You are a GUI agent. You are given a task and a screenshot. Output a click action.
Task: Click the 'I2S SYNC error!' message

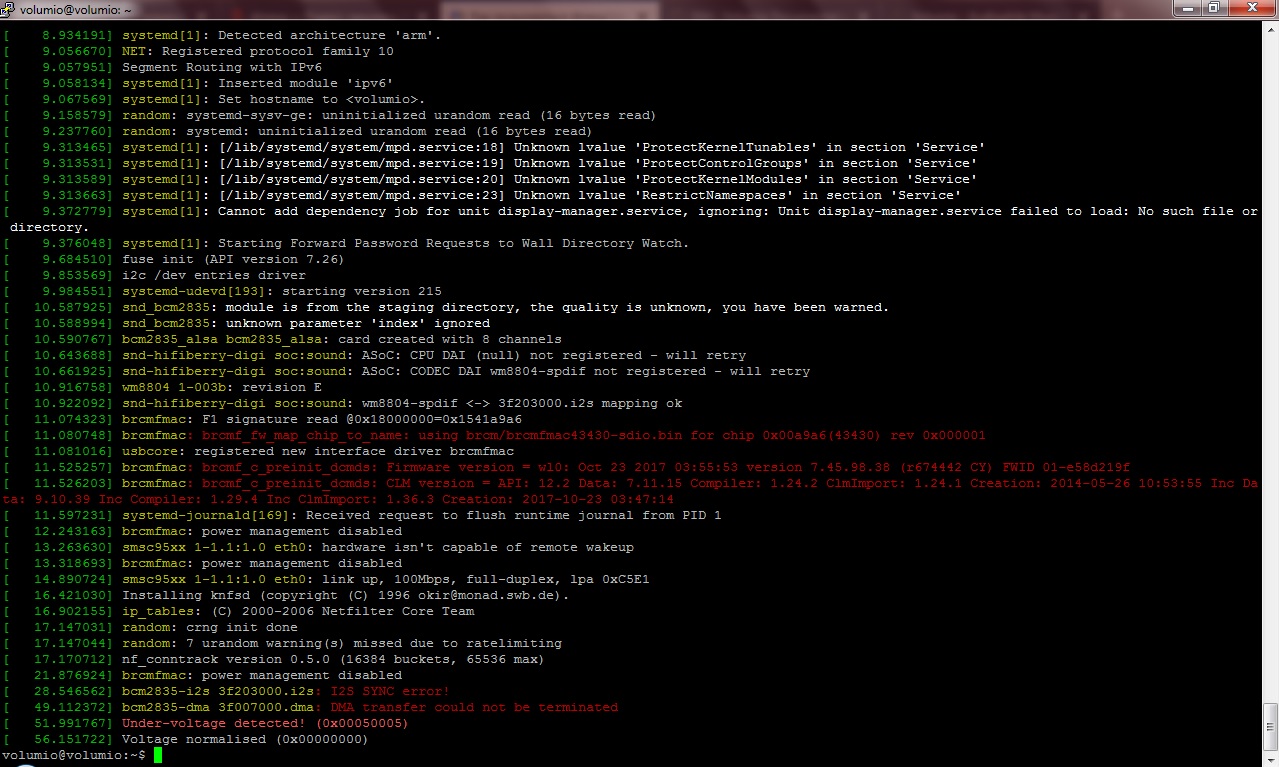click(390, 691)
